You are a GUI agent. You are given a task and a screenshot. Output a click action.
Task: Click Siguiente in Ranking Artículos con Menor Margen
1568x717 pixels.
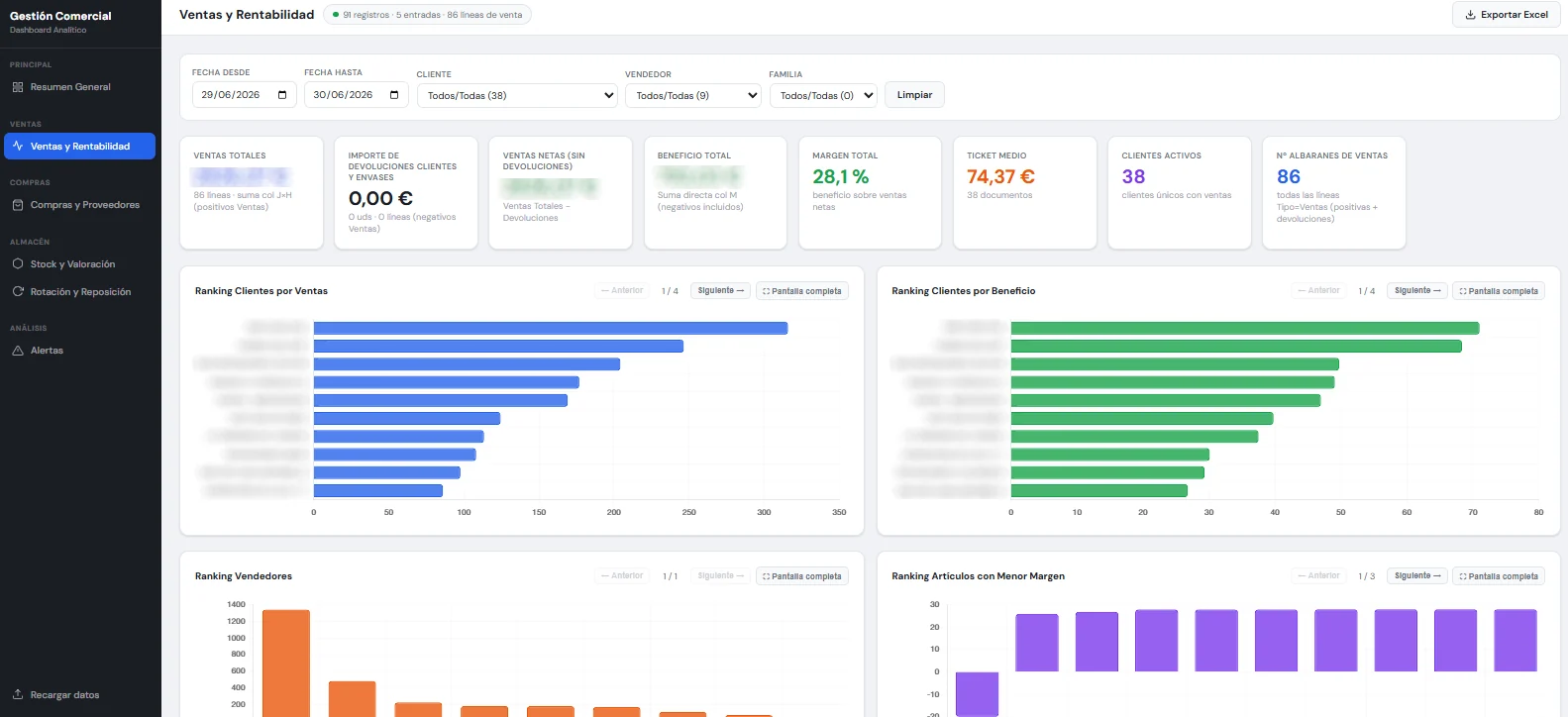[x=1417, y=576]
